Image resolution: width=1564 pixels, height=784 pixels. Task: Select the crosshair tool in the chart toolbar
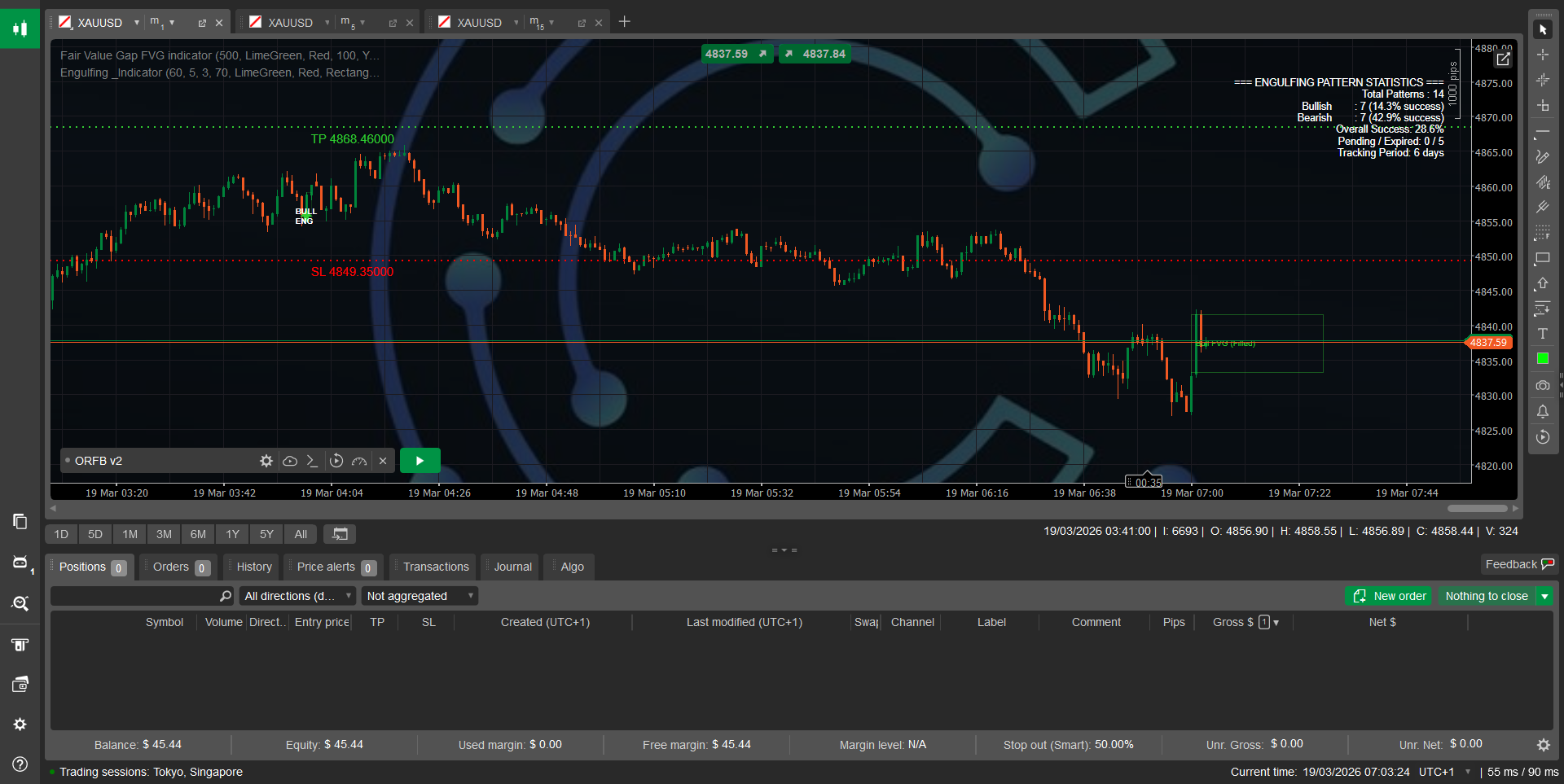1542,54
